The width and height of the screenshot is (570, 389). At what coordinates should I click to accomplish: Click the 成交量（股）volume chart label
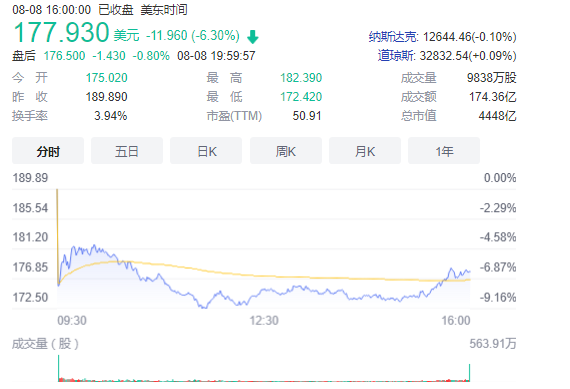(x=45, y=344)
